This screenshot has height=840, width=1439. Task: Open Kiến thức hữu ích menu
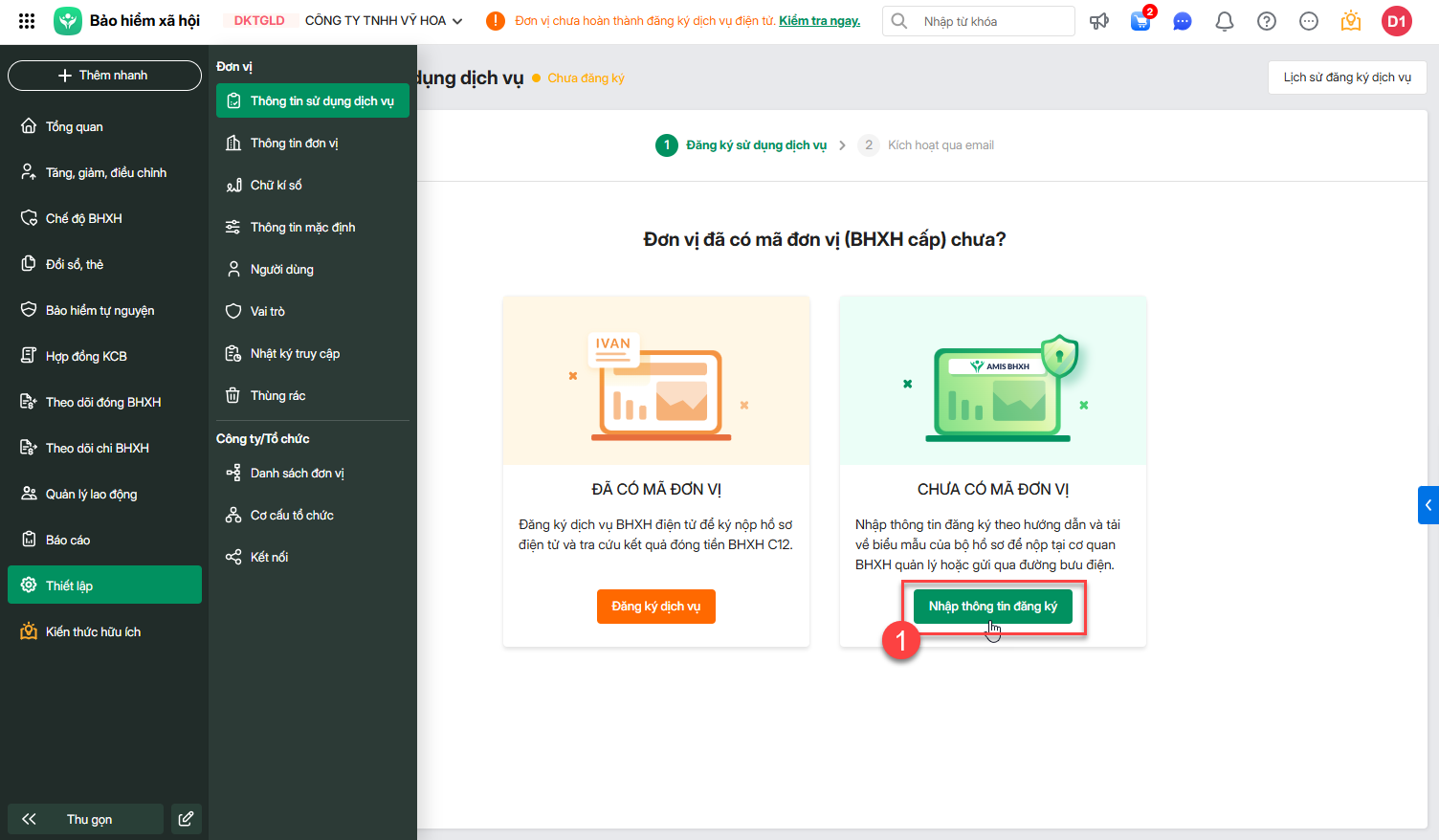pyautogui.click(x=104, y=631)
